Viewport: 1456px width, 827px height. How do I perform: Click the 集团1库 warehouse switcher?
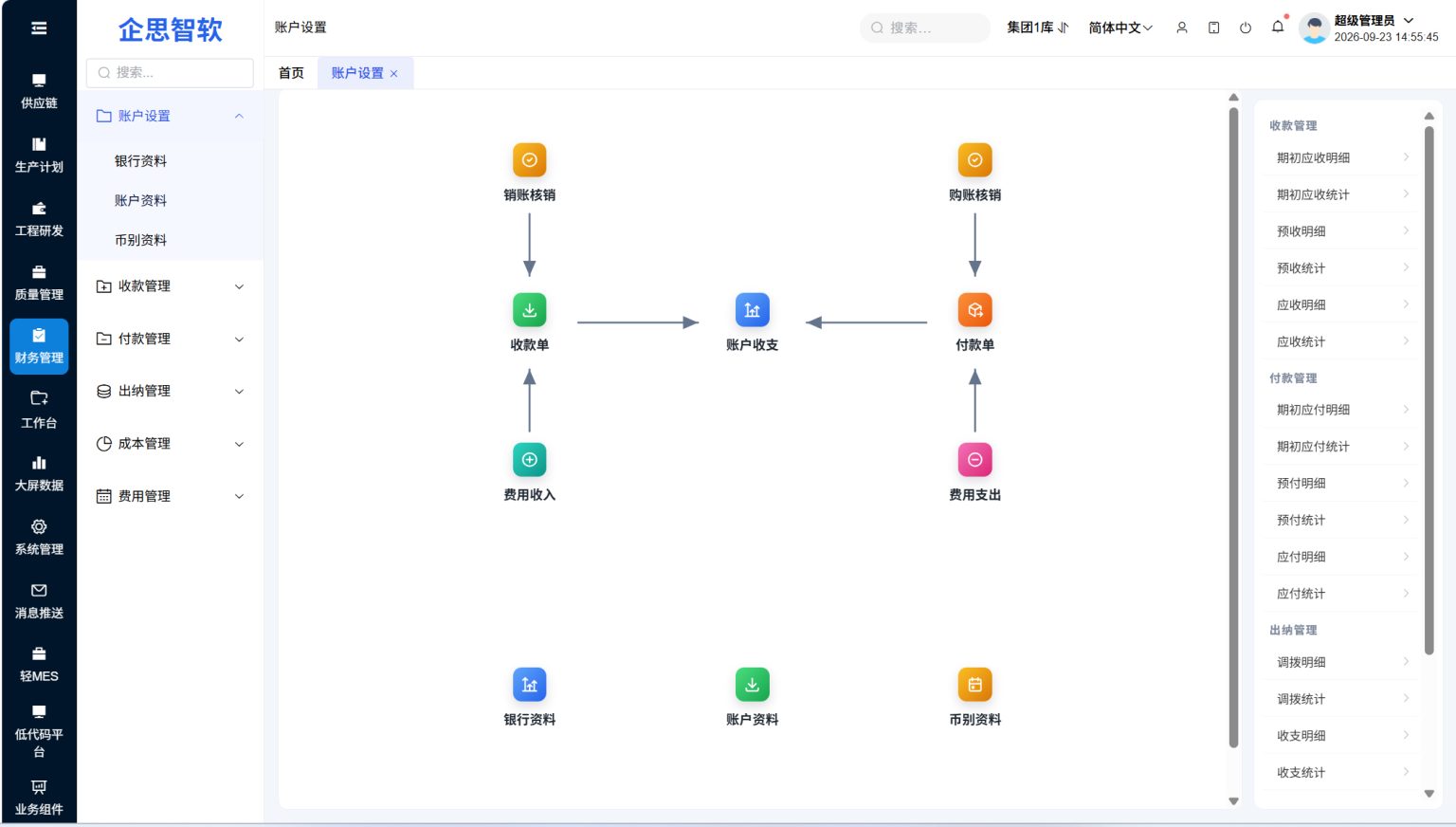point(1037,28)
